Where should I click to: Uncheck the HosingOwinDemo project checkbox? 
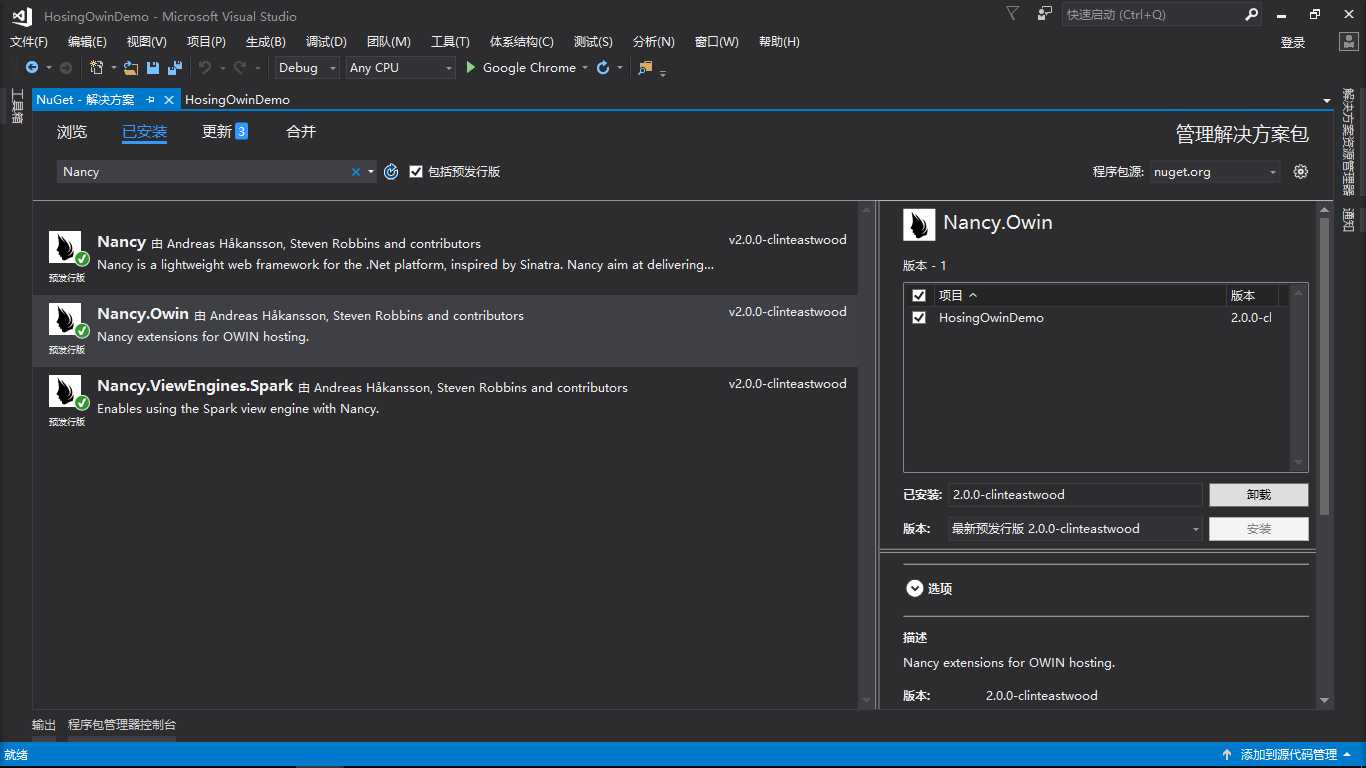[919, 317]
